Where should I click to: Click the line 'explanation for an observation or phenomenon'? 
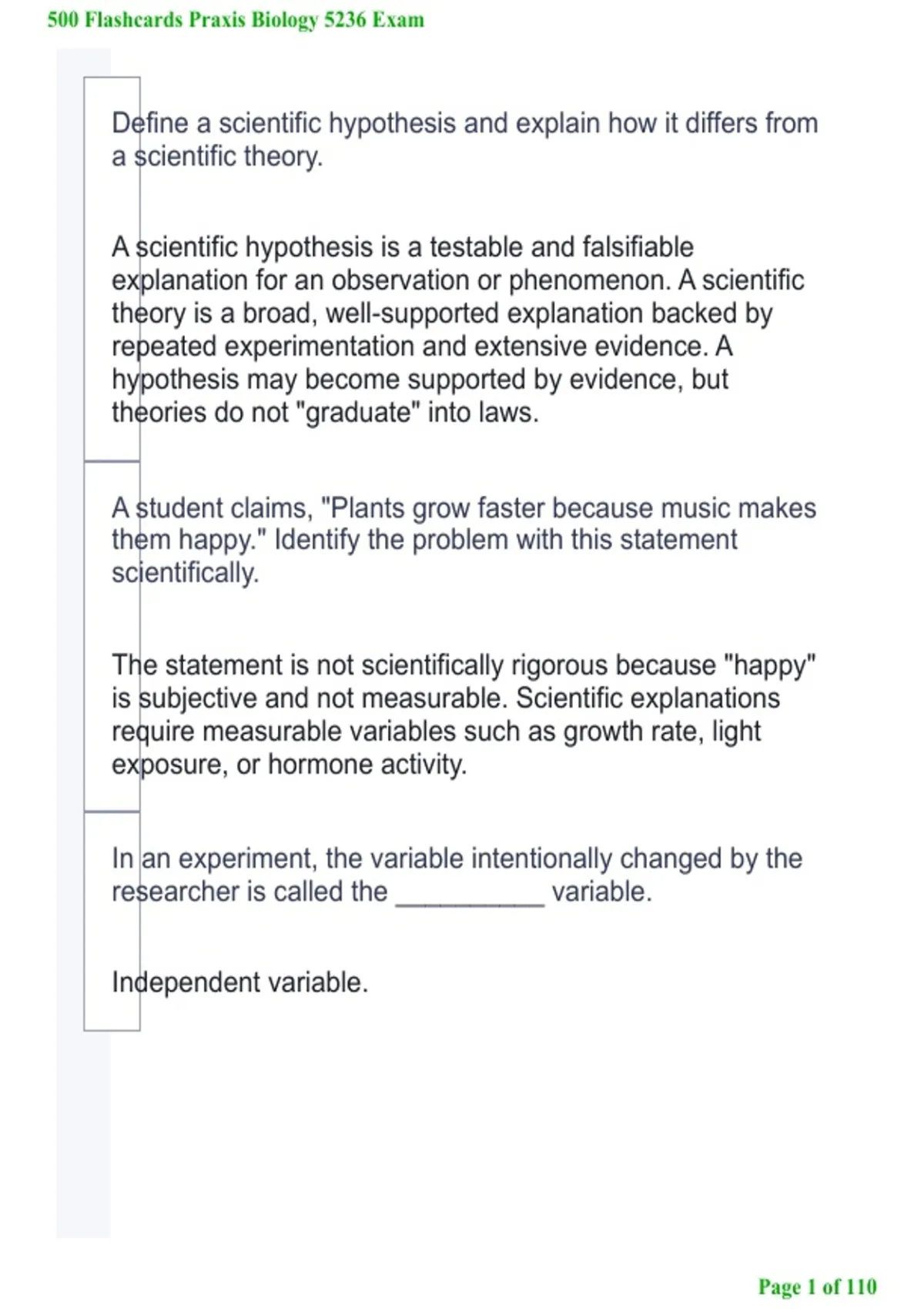(x=457, y=280)
